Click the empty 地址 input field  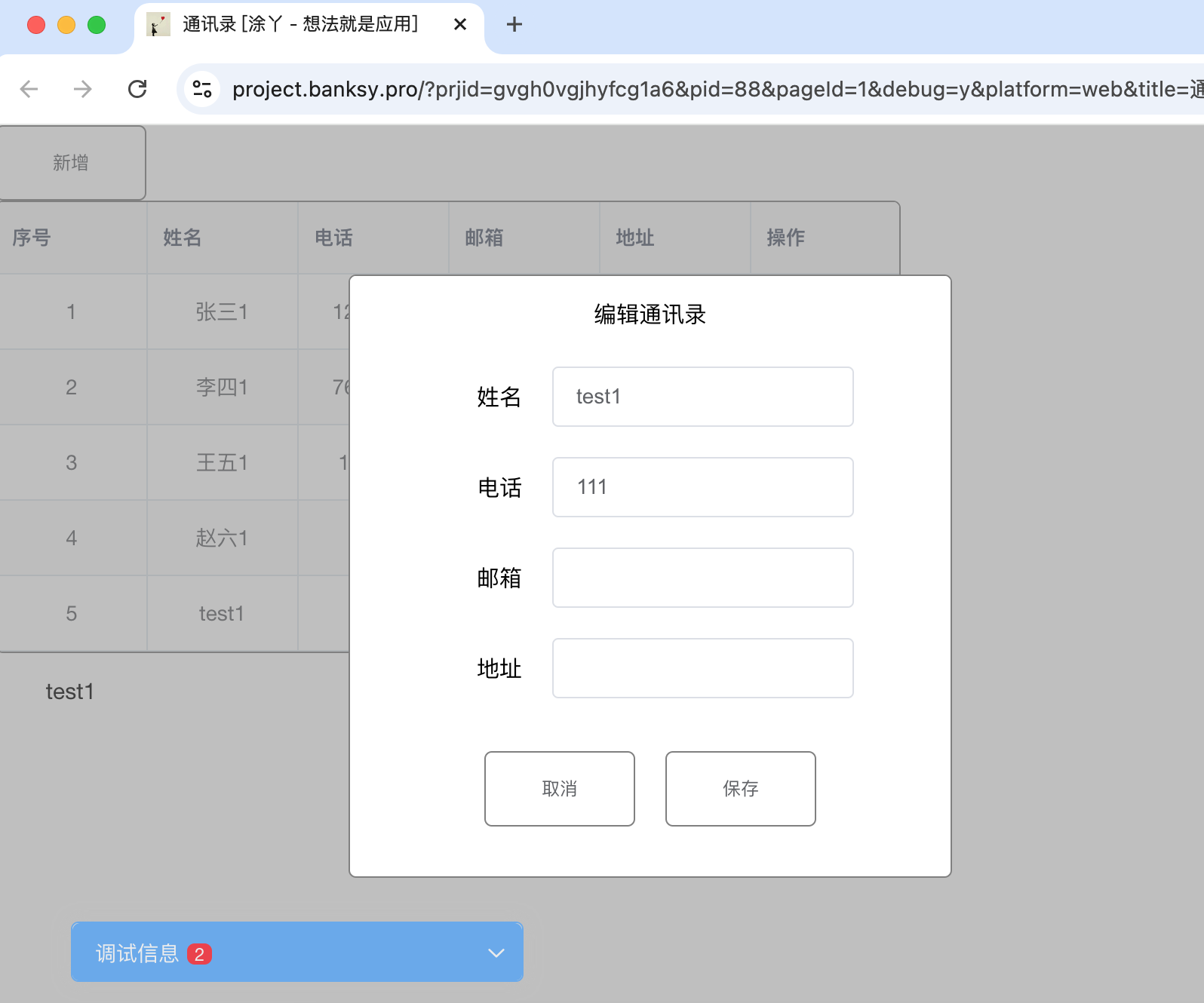point(703,668)
